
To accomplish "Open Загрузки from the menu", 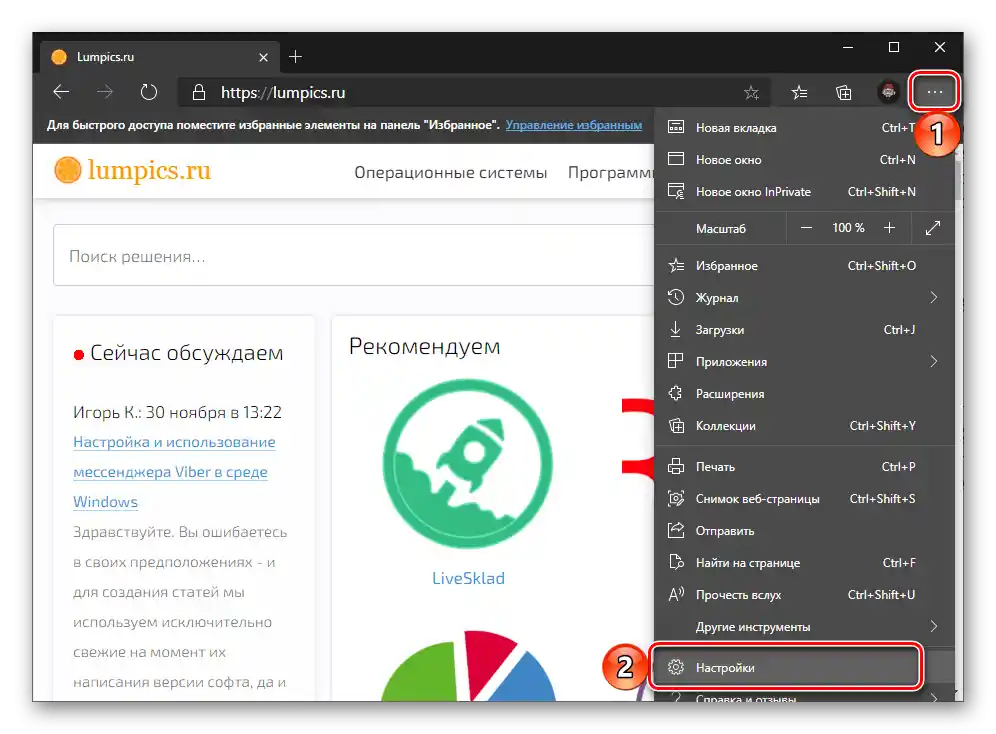I will click(804, 330).
